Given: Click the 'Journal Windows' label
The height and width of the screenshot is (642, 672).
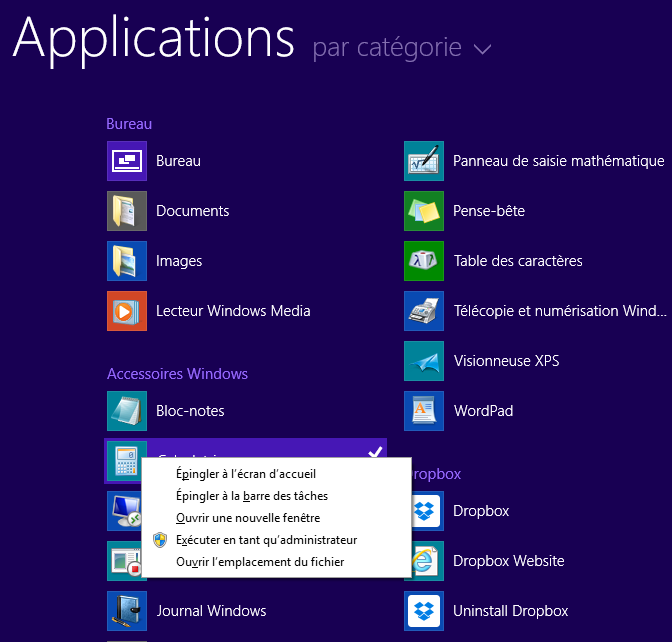Looking at the screenshot, I should (211, 611).
